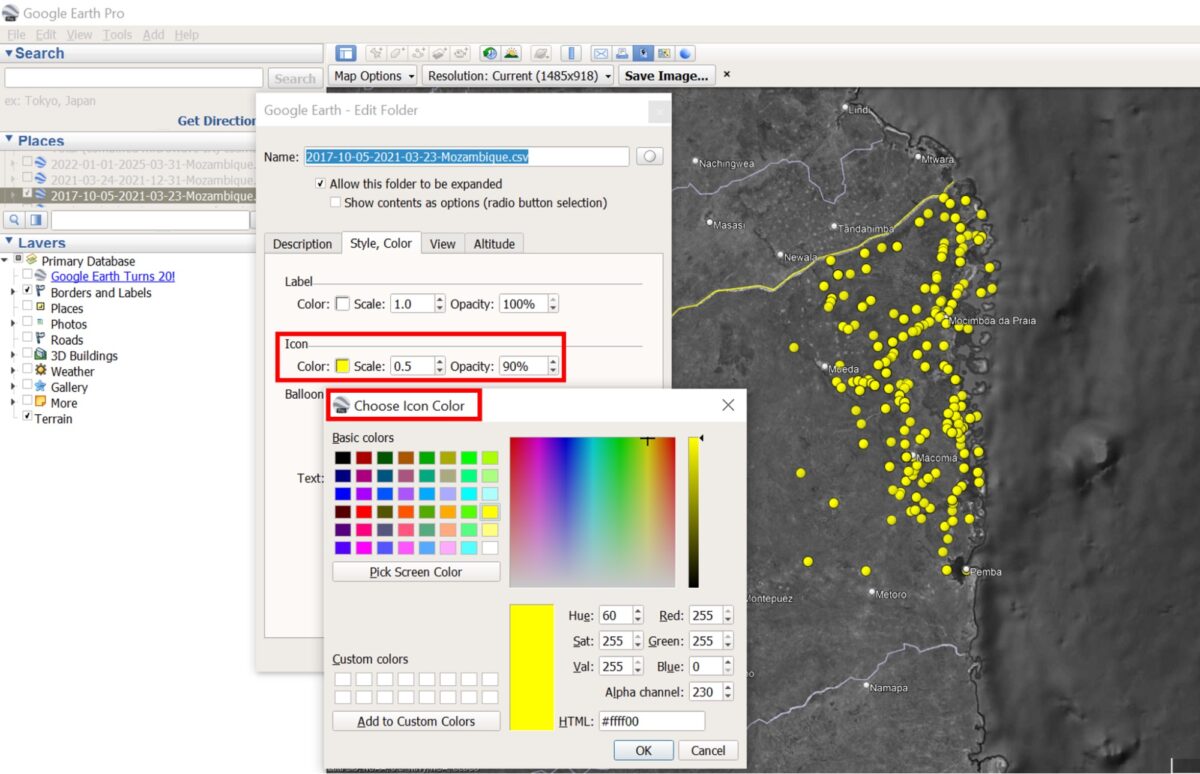Click the Print toolbar icon
This screenshot has height=774, width=1200.
(622, 54)
